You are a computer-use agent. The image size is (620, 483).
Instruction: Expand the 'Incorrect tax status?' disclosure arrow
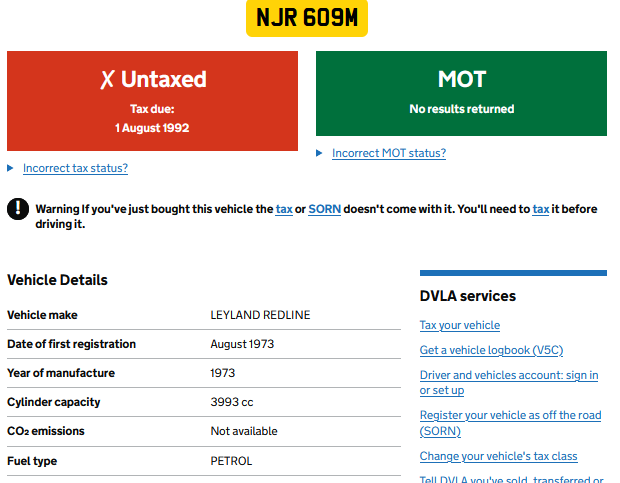10,168
